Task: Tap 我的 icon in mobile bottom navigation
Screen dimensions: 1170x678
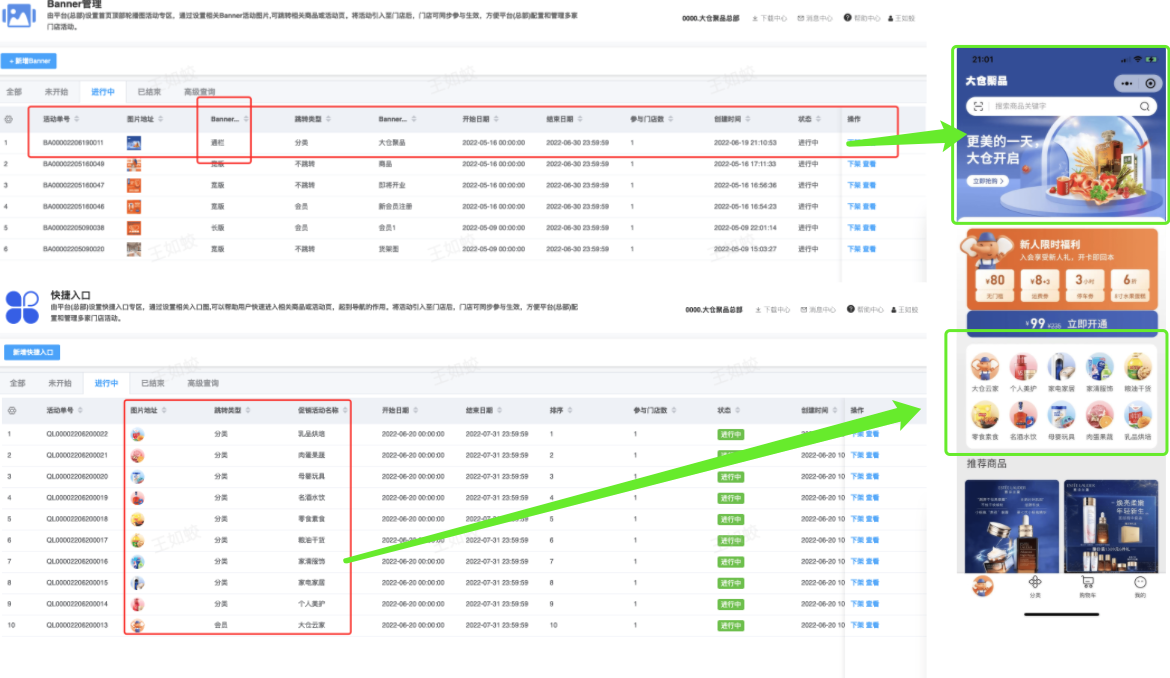Action: coord(1139,584)
